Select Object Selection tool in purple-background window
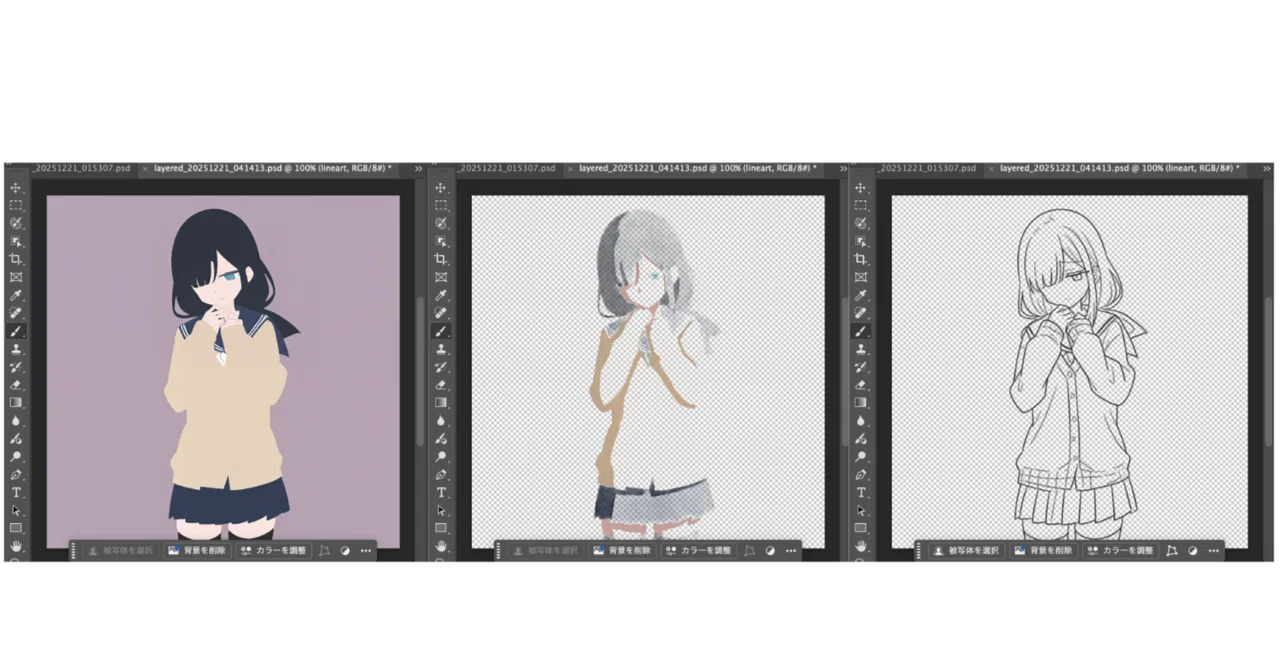The height and width of the screenshot is (670, 1280). pos(16,241)
